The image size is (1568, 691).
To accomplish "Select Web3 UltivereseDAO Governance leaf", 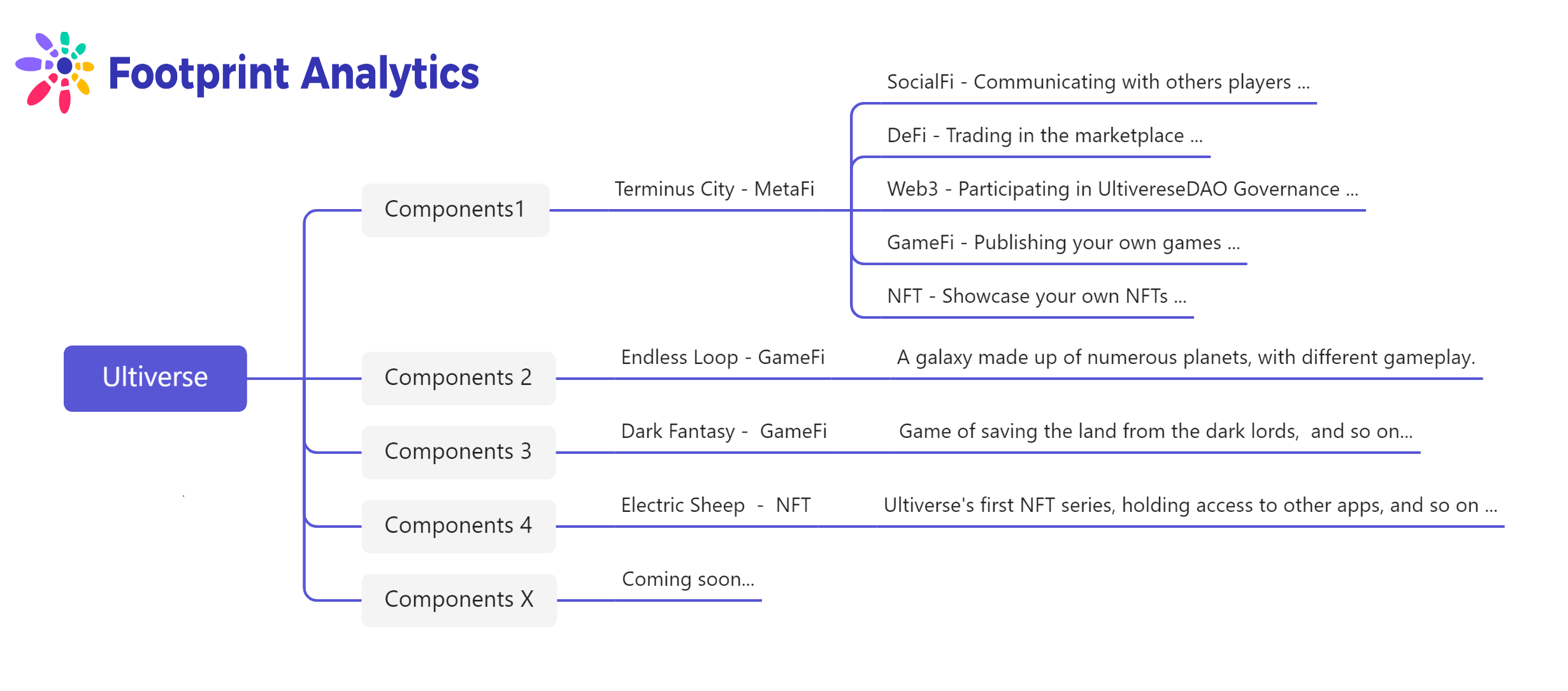I will click(1123, 189).
